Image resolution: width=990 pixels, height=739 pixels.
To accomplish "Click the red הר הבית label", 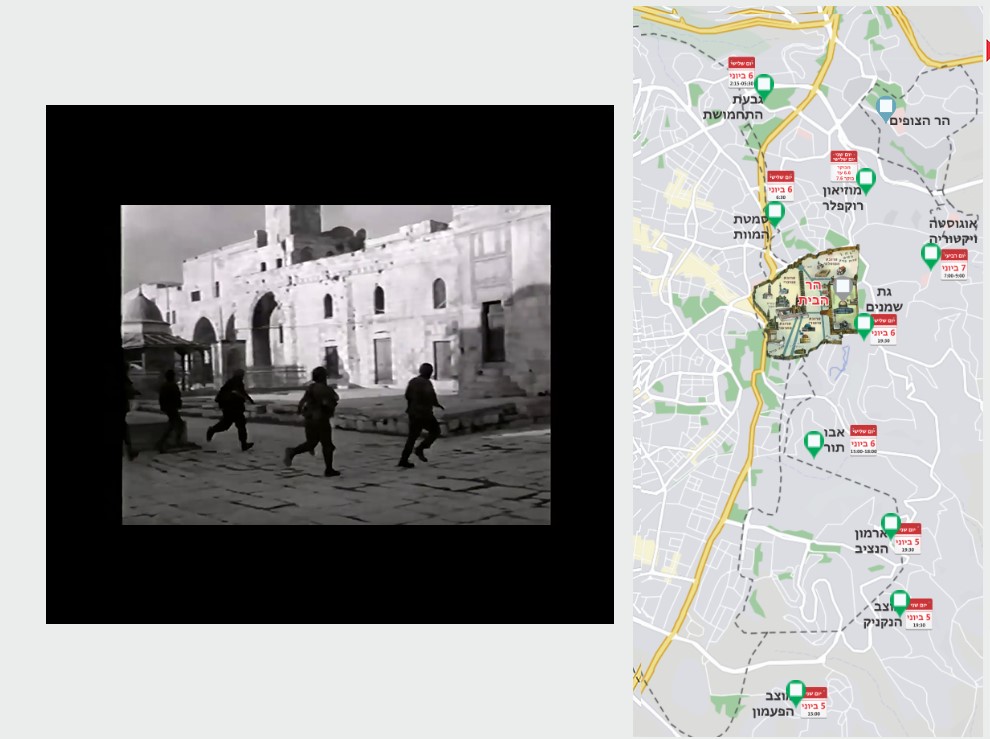I will (x=808, y=294).
